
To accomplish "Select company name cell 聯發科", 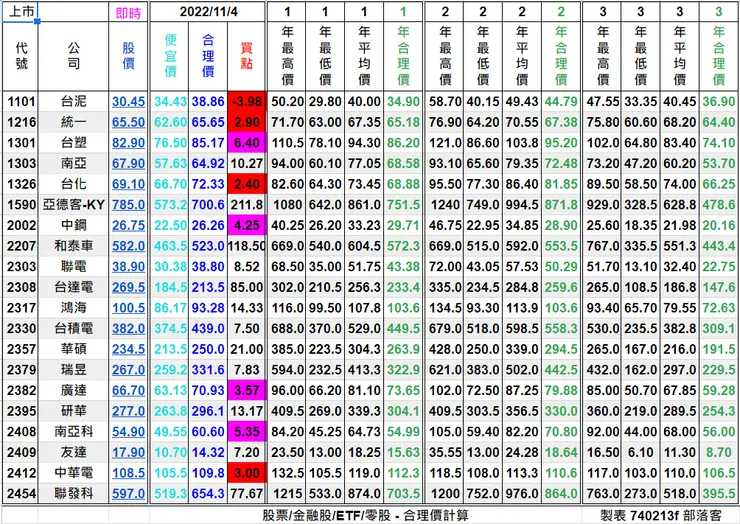I will pos(73,494).
